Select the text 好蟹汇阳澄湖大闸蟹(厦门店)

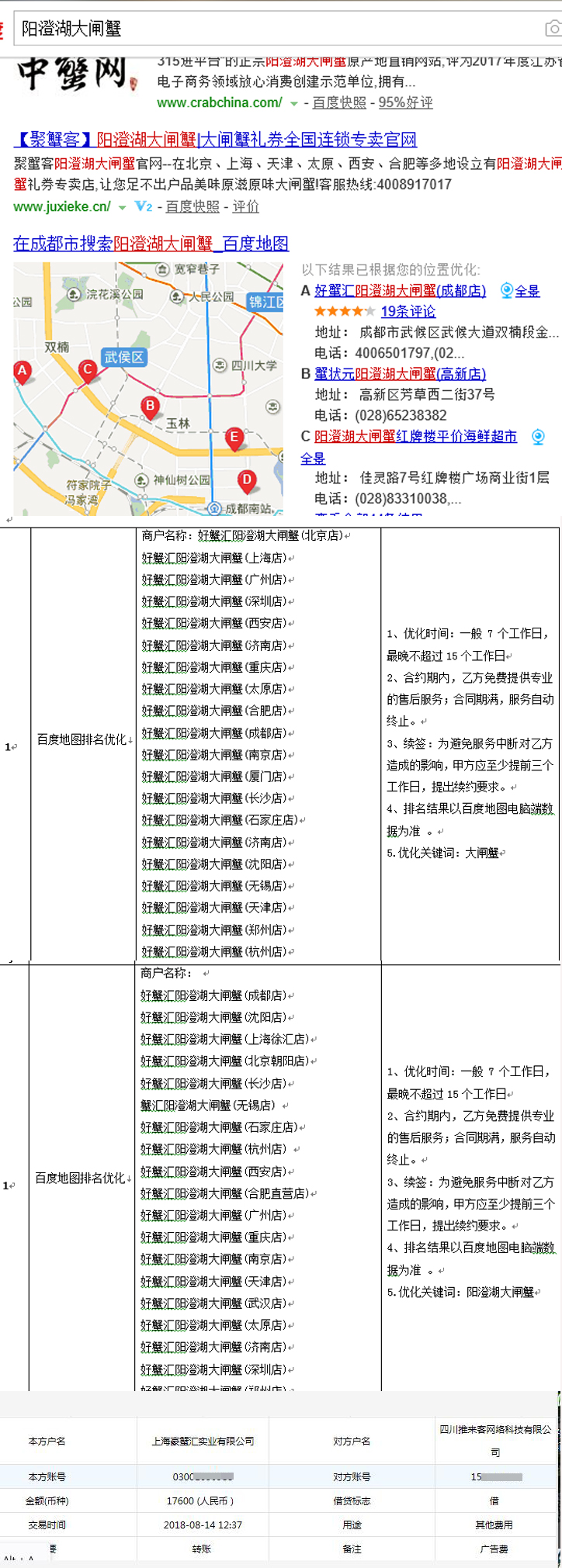click(x=213, y=776)
